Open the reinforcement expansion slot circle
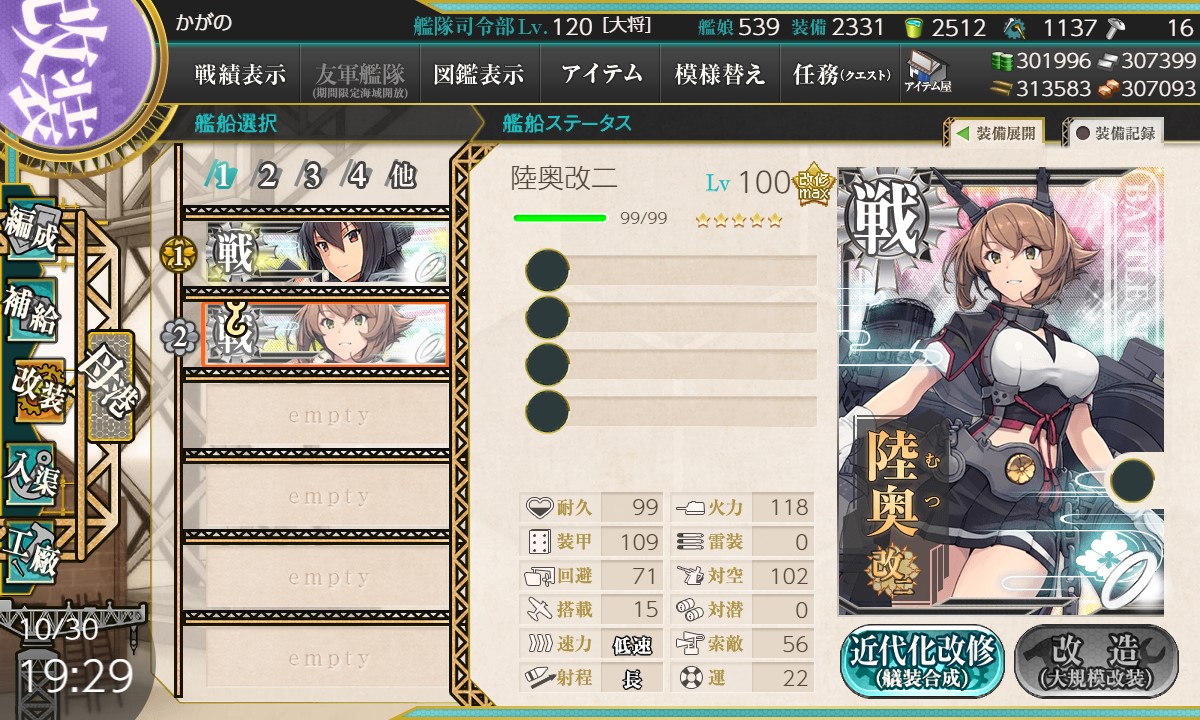 1132,479
